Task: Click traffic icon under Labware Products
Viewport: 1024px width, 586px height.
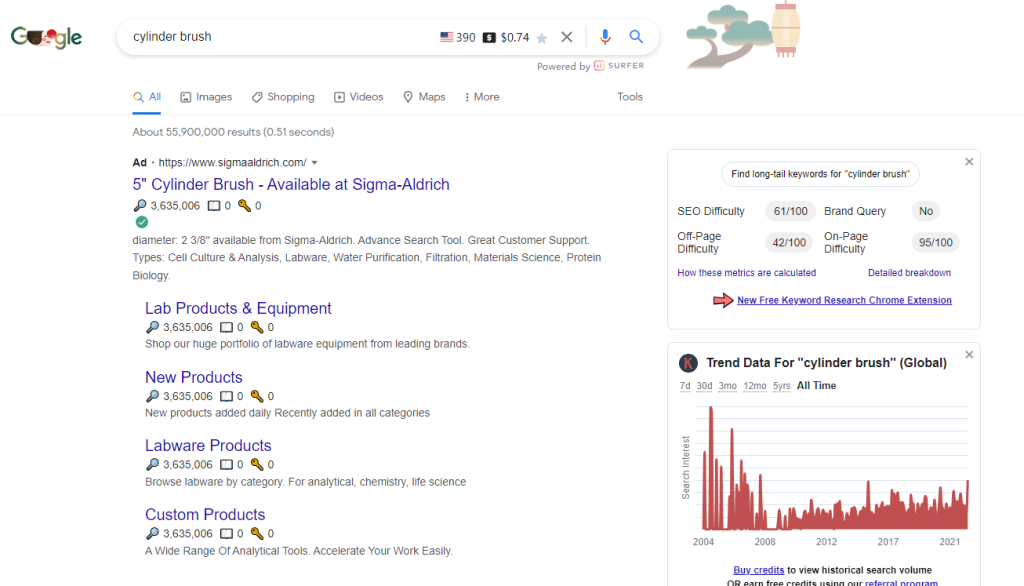Action: point(152,464)
